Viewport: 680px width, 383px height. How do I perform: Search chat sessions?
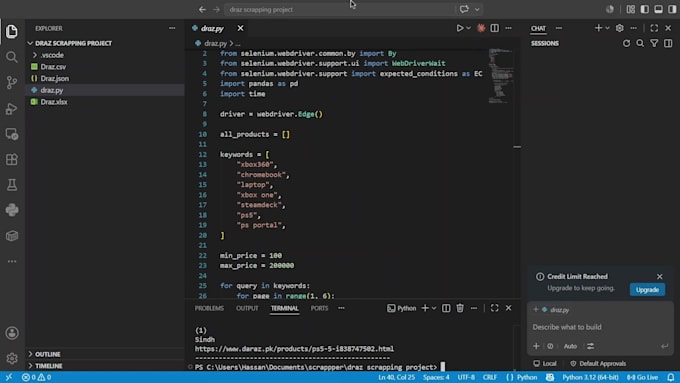pos(640,43)
